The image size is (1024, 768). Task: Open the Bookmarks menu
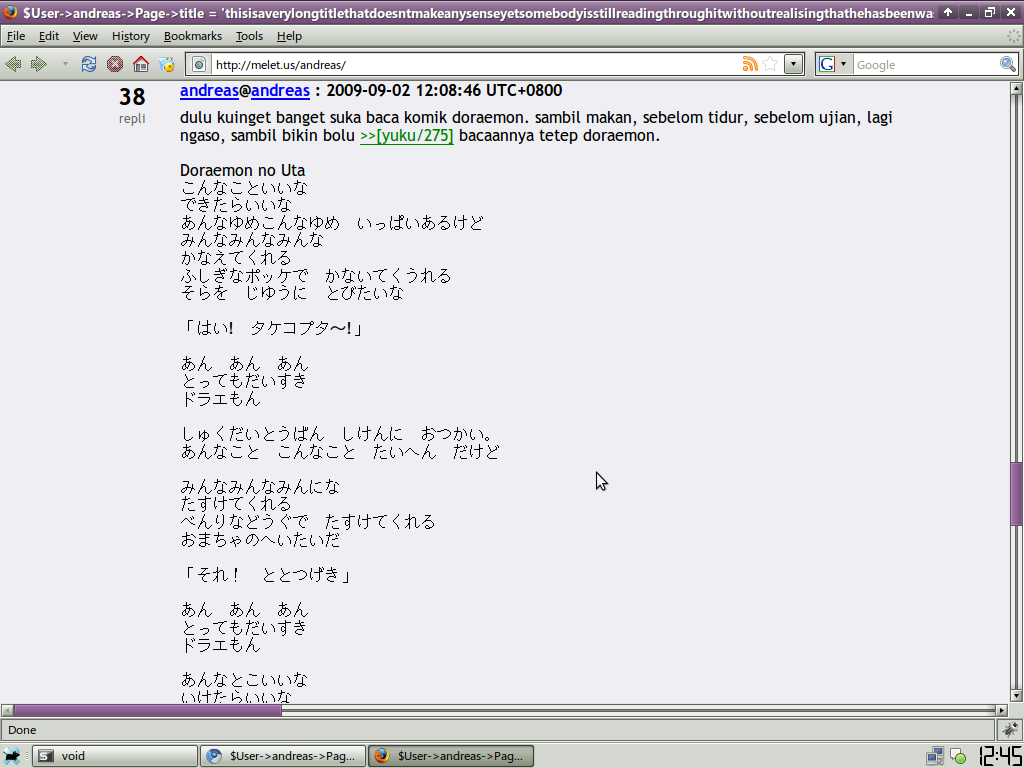192,36
